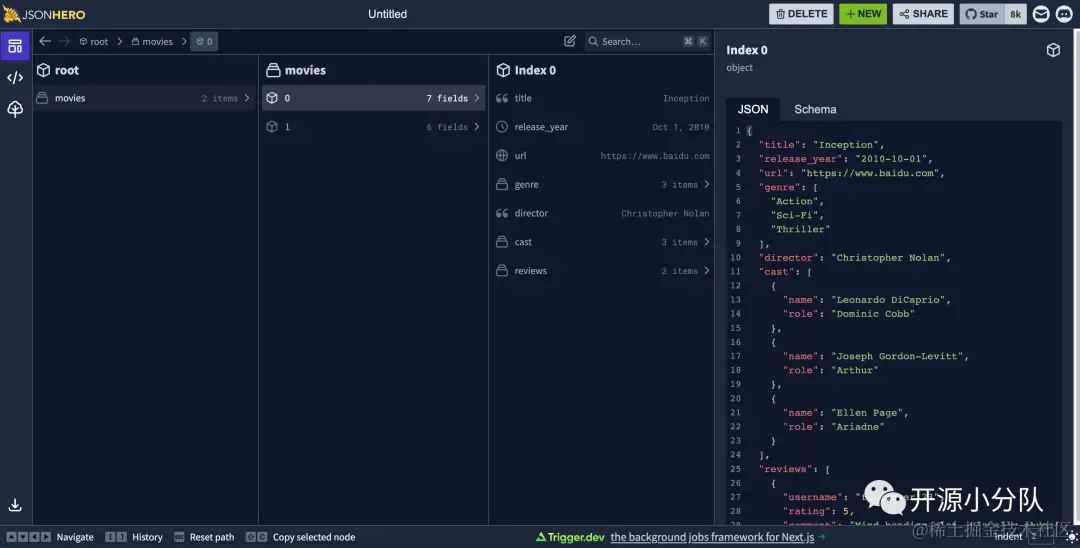The height and width of the screenshot is (548, 1080).
Task: Expand item 0 chevron with 7 fields
Action: (477, 98)
